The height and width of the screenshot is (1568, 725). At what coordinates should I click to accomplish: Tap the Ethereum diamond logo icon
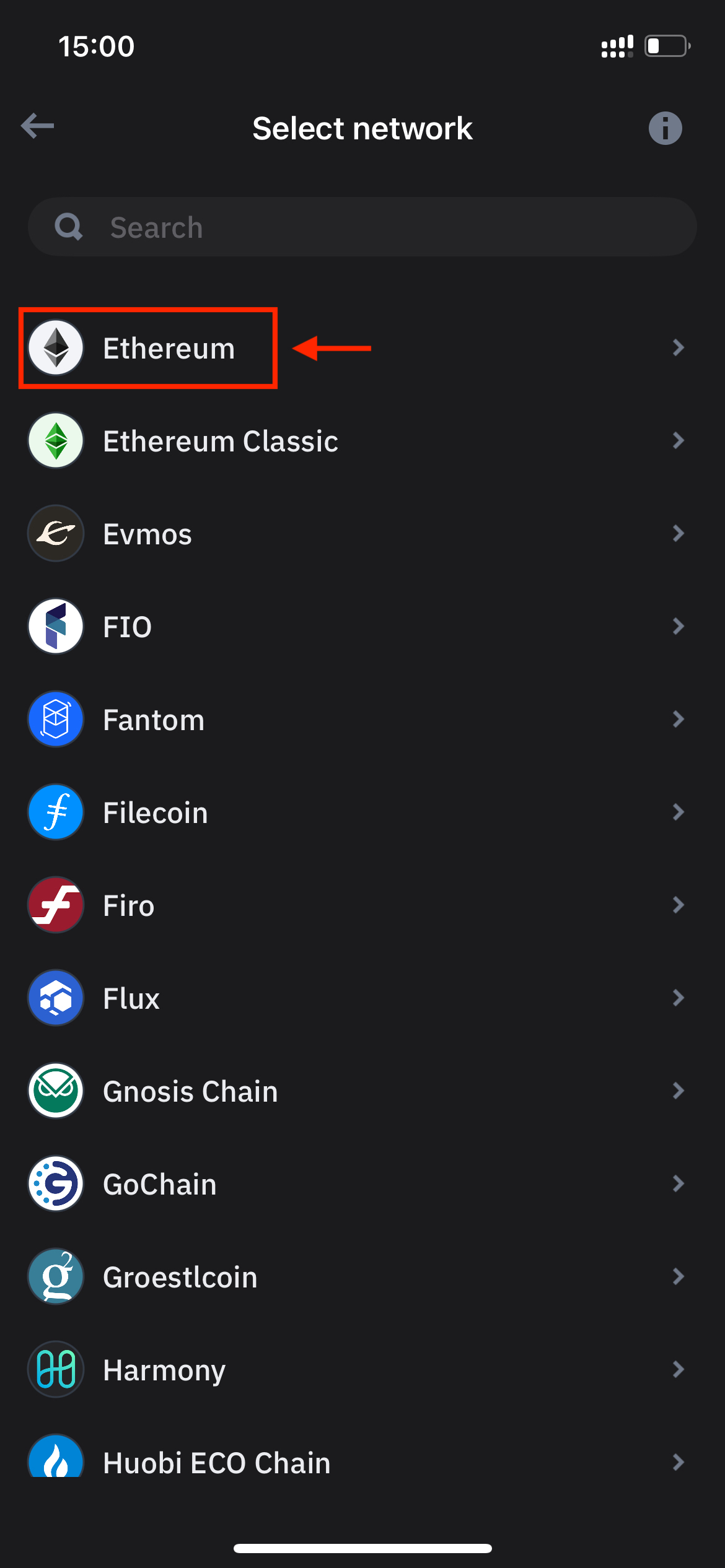(56, 348)
